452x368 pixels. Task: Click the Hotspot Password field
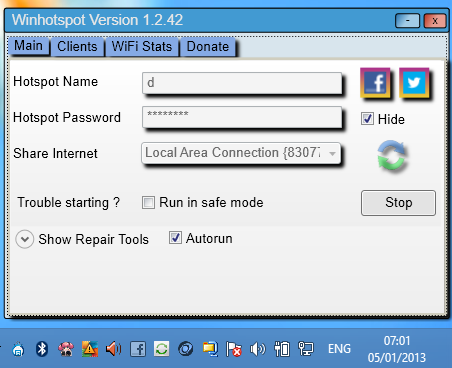click(x=242, y=117)
